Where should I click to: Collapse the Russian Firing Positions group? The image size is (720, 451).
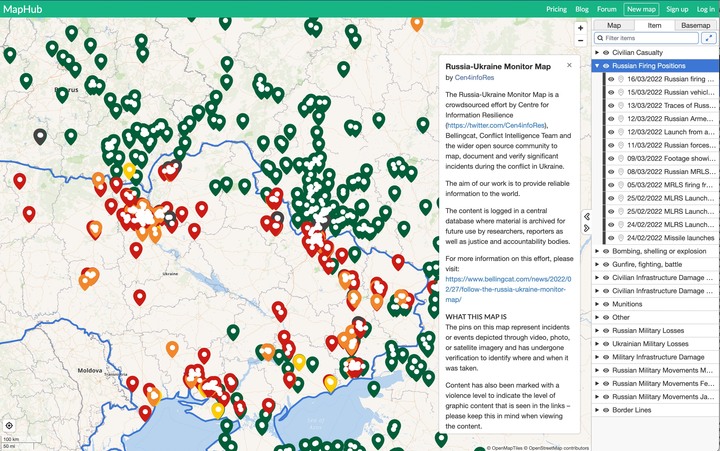(597, 66)
